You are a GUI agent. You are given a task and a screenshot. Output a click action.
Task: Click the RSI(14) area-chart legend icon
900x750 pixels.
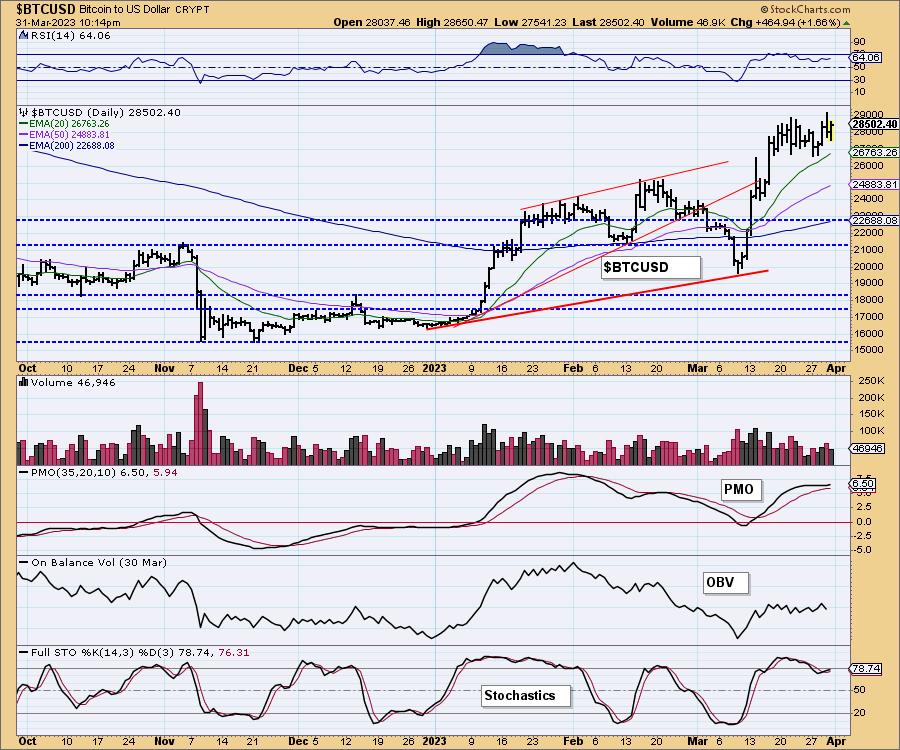[23, 36]
